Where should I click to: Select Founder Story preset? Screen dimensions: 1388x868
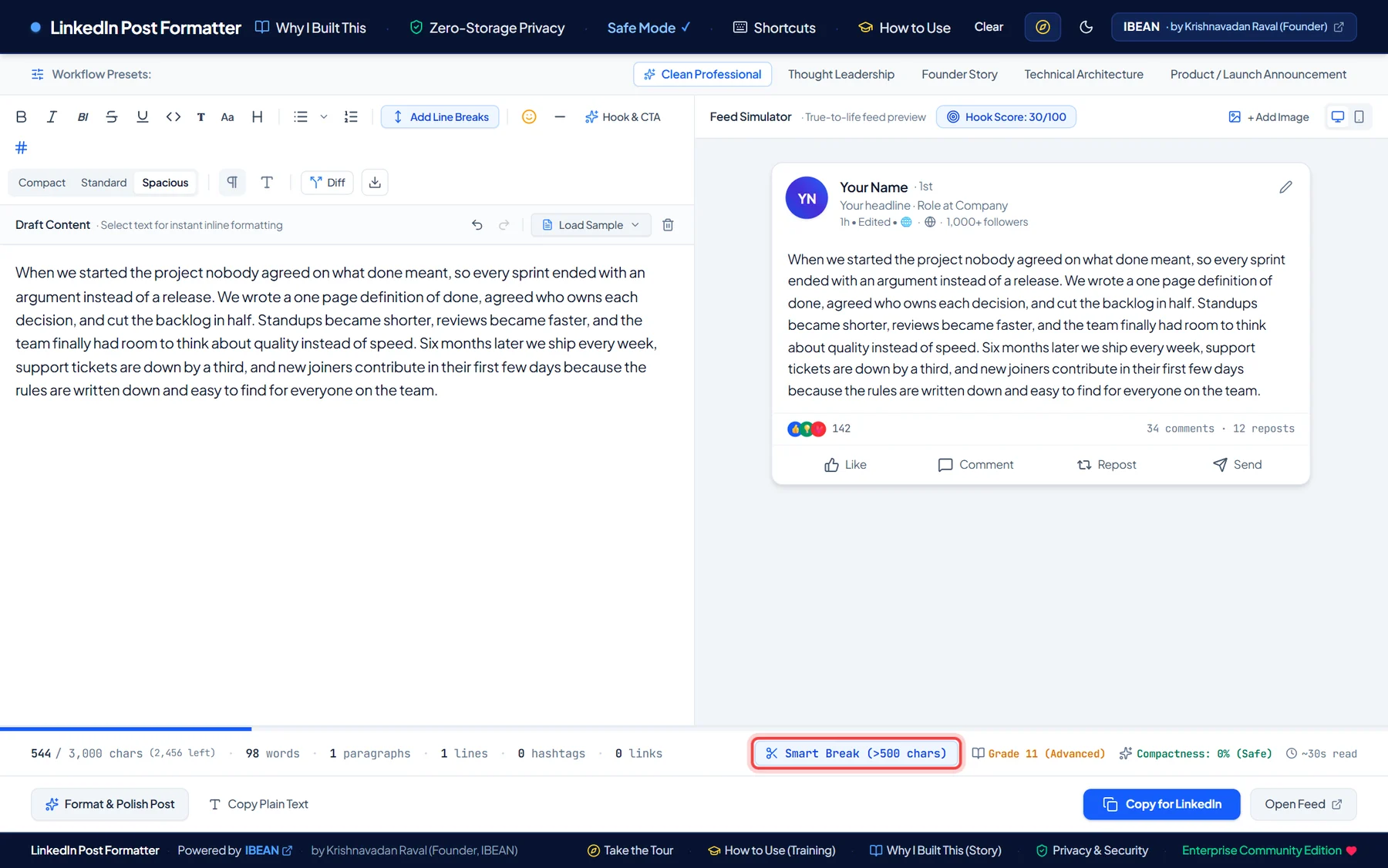pos(959,75)
